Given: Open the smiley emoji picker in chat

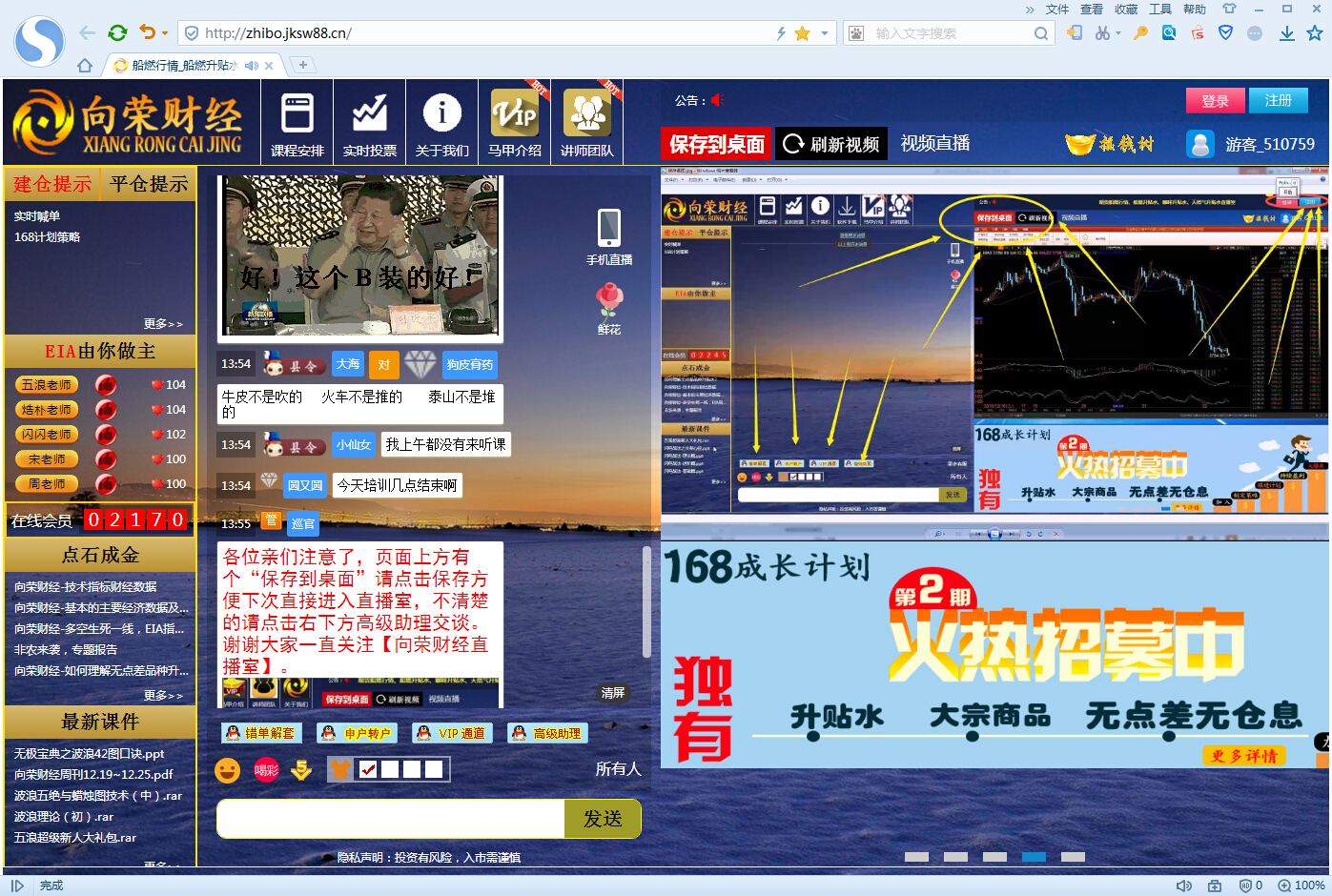Looking at the screenshot, I should 227,770.
